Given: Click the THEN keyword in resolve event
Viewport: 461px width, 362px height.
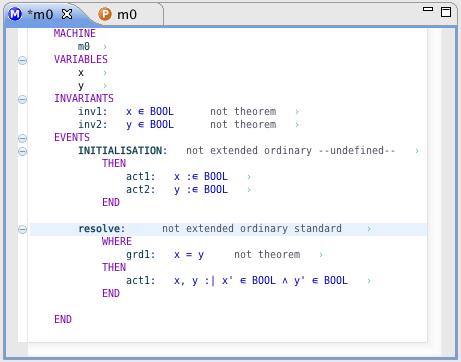Looking at the screenshot, I should tap(114, 267).
